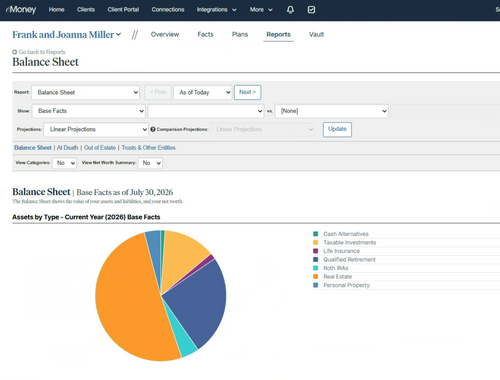Open the tasks checklist icon
500x380 pixels.
[311, 10]
